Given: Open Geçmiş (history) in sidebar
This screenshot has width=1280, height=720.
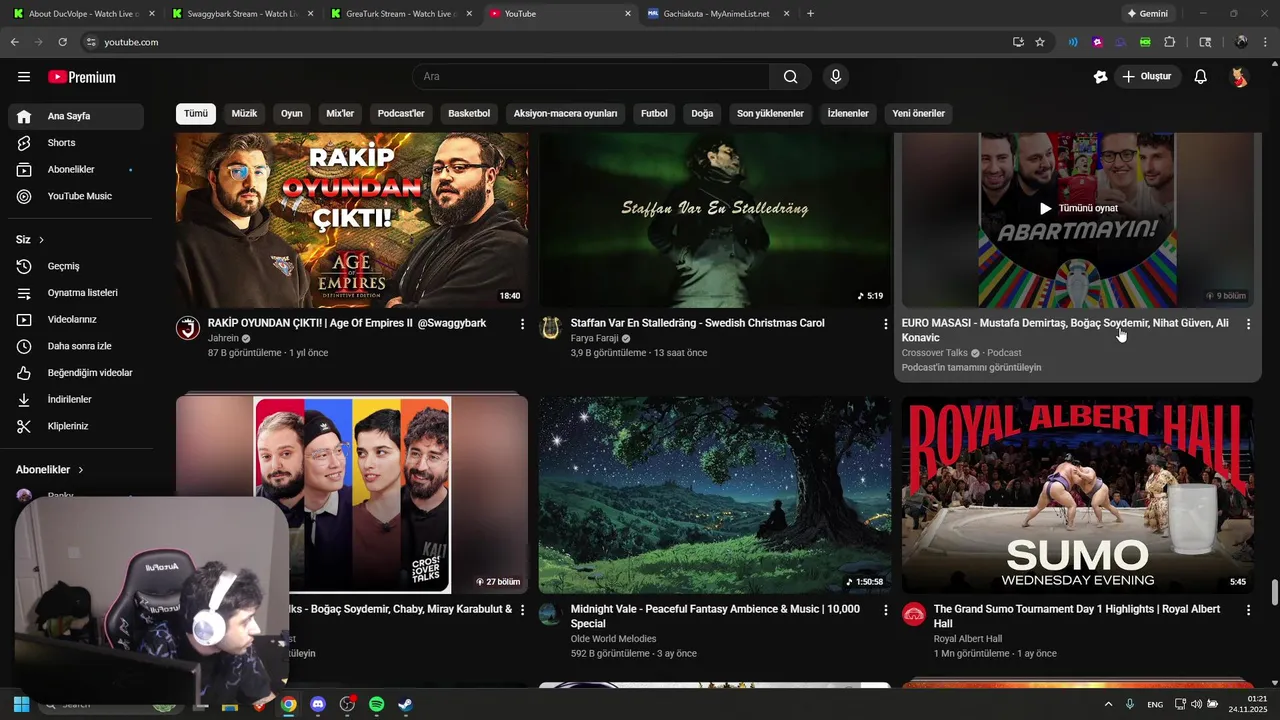Looking at the screenshot, I should click(x=76, y=266).
